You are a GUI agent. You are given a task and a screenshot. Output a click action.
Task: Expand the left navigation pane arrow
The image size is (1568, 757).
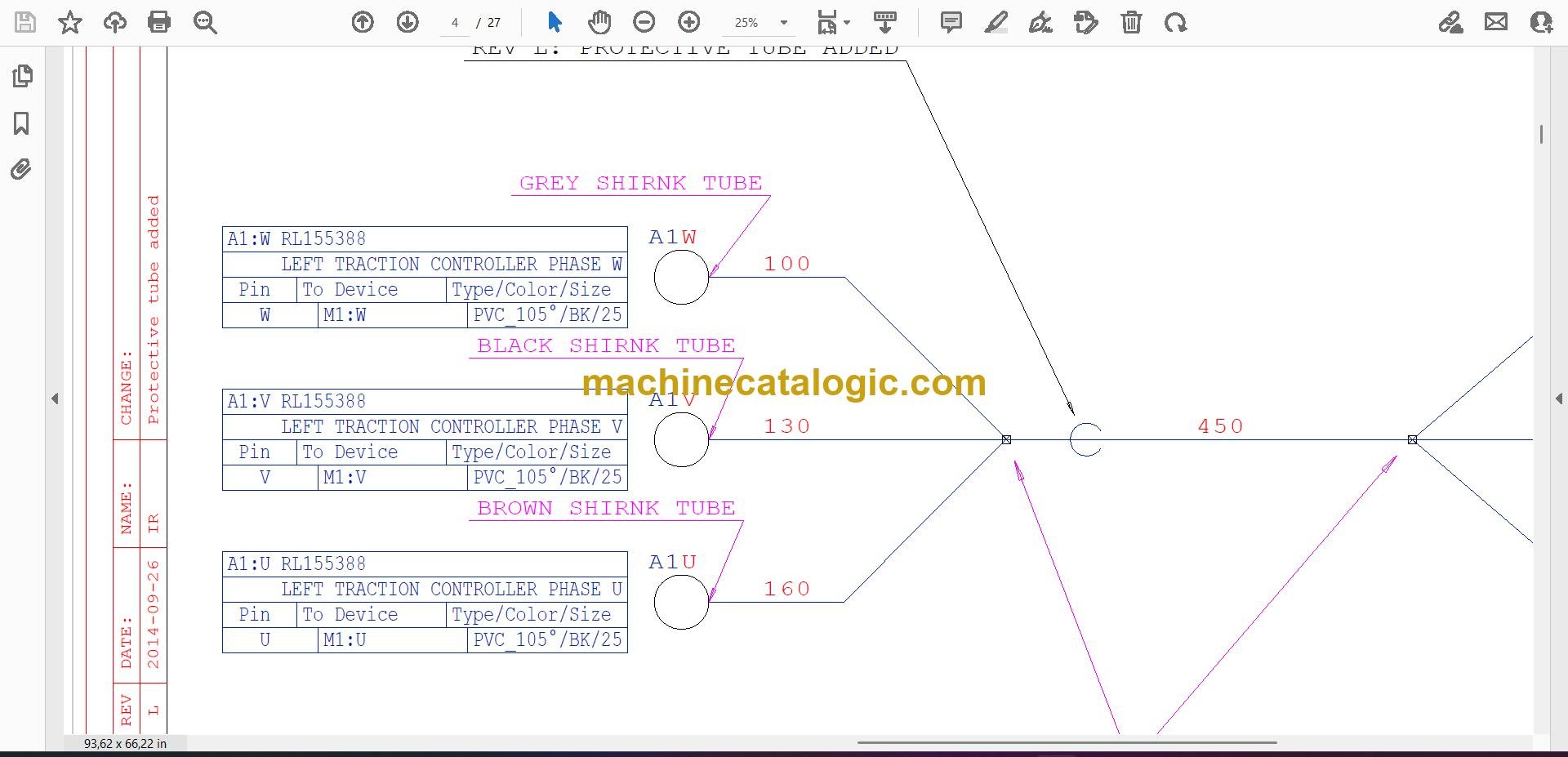pyautogui.click(x=55, y=399)
